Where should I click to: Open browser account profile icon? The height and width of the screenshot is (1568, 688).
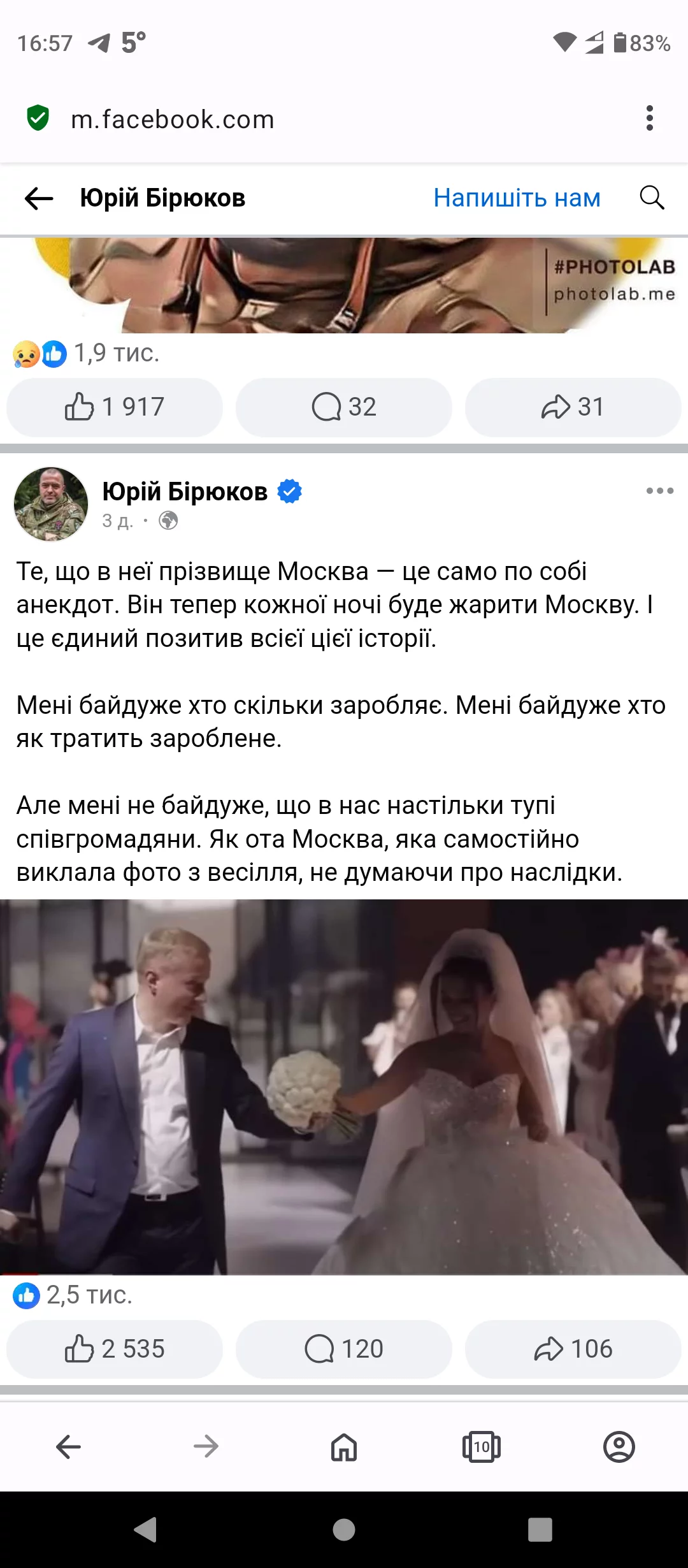coord(619,1447)
